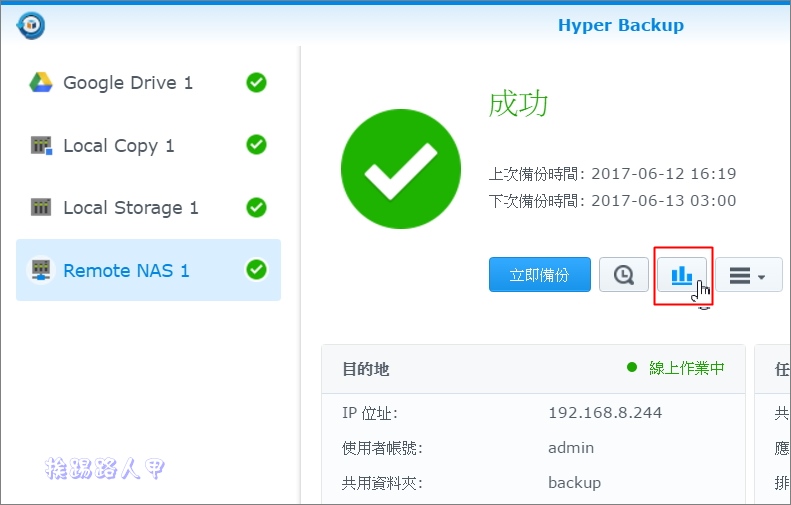Select the Local Storage 1 backup task
Screen dimensions: 791x505
point(148,207)
